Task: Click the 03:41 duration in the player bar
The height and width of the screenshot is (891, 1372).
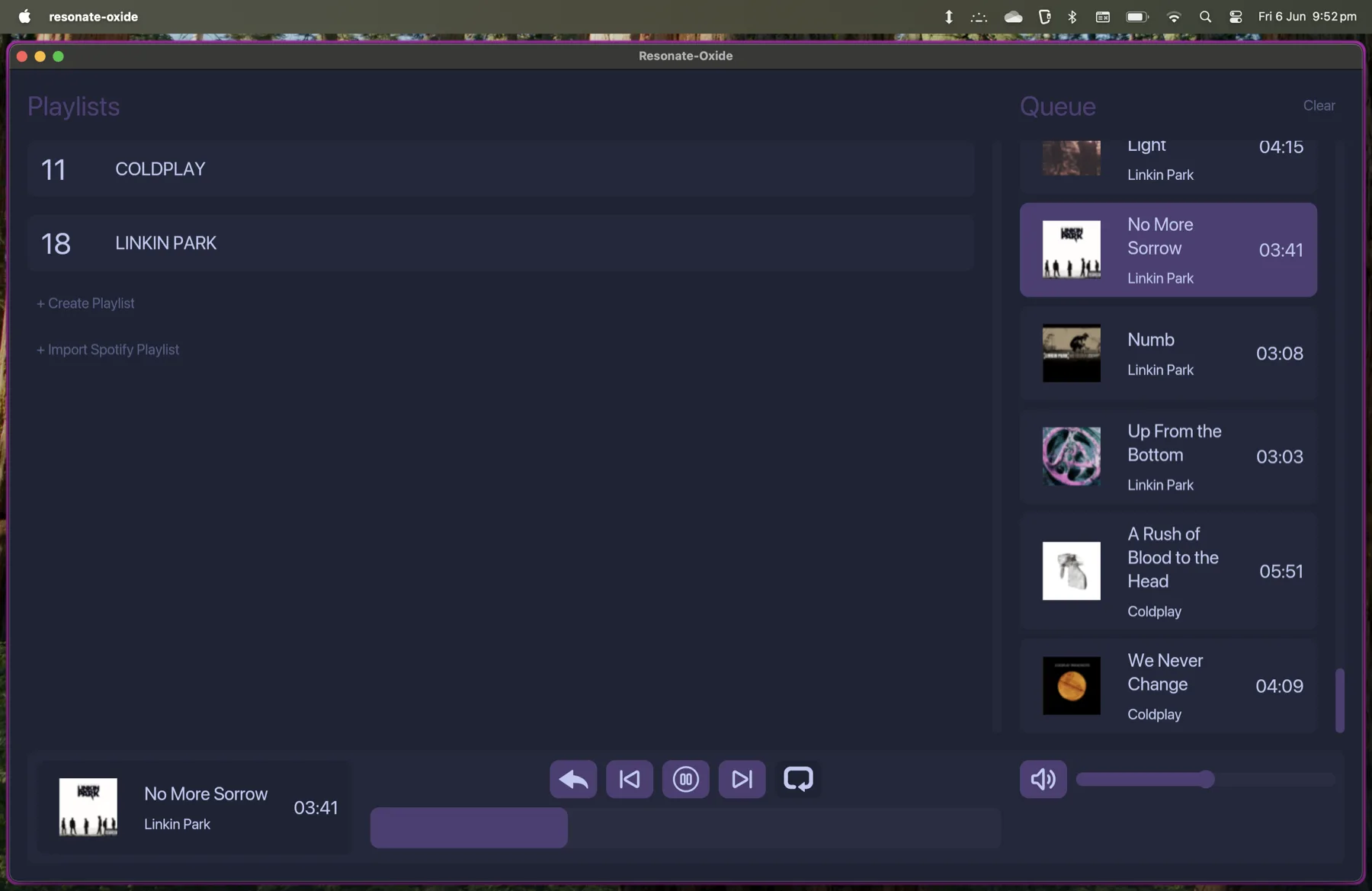Action: tap(316, 808)
